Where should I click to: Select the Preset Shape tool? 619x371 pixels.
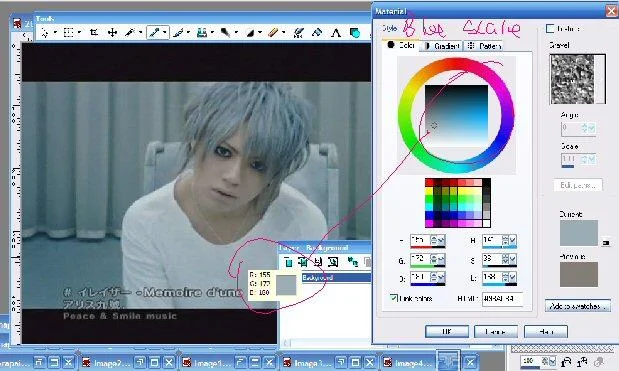355,32
